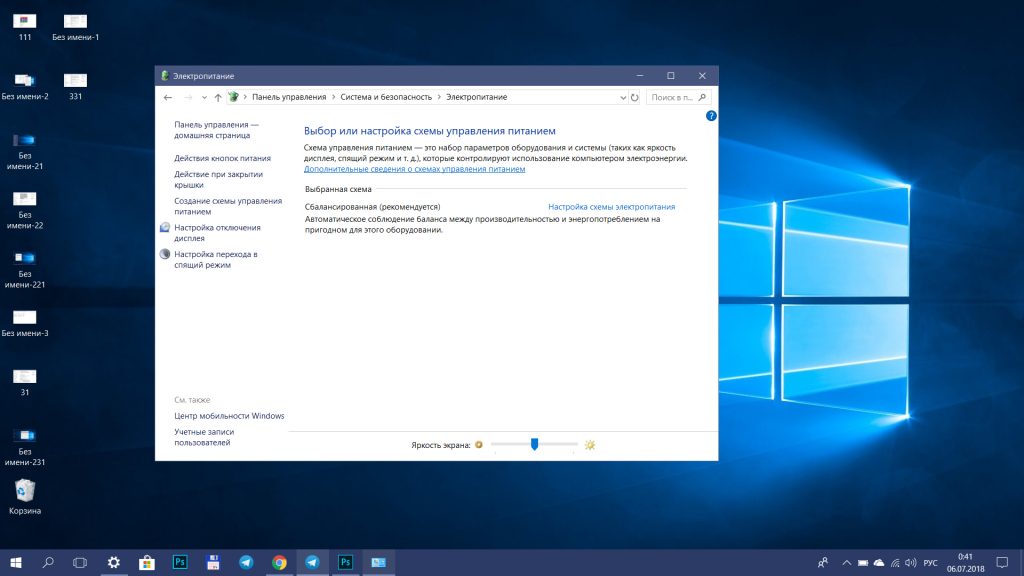The image size is (1024, 576).
Task: Open the battery status icon
Action: [863, 563]
